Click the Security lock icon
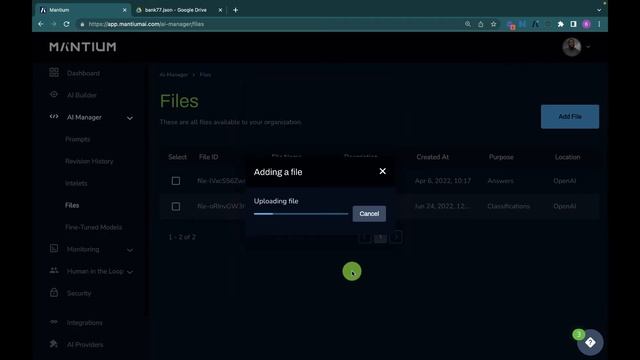Image resolution: width=640 pixels, height=360 pixels. pyautogui.click(x=54, y=292)
